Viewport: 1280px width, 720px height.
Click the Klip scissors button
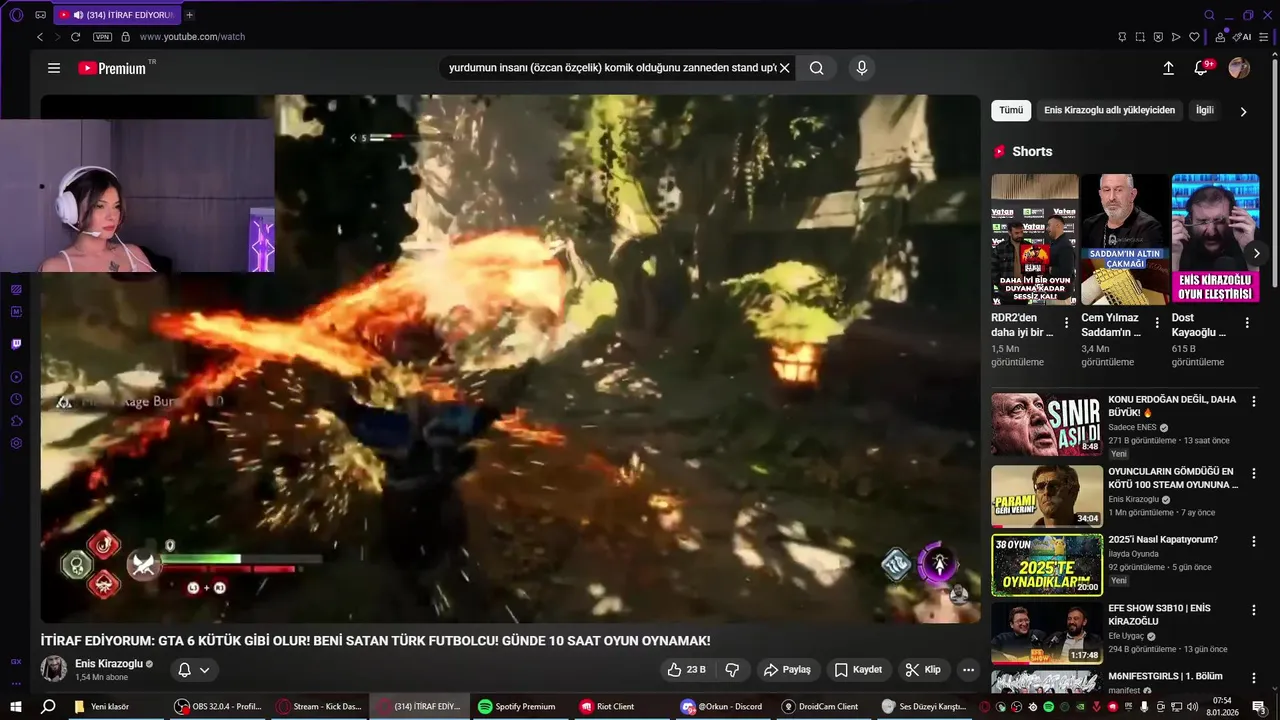point(923,670)
